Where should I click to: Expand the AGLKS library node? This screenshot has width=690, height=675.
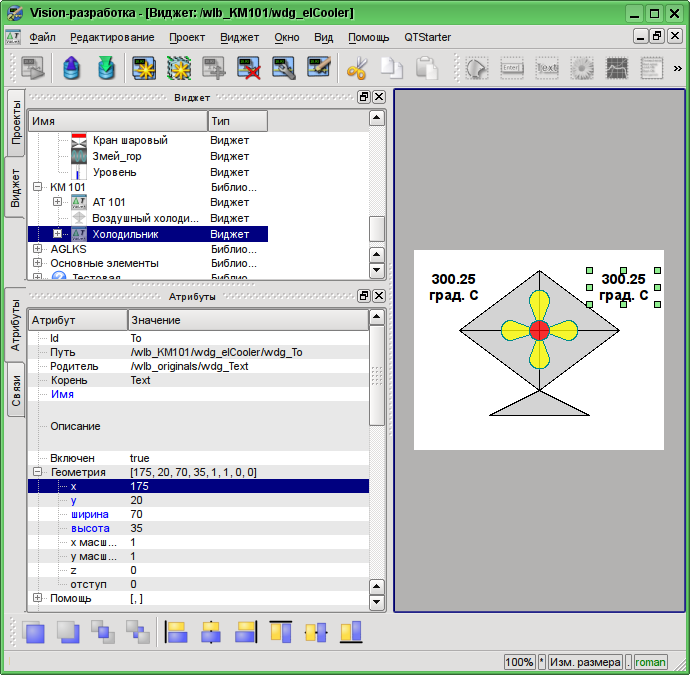click(38, 249)
